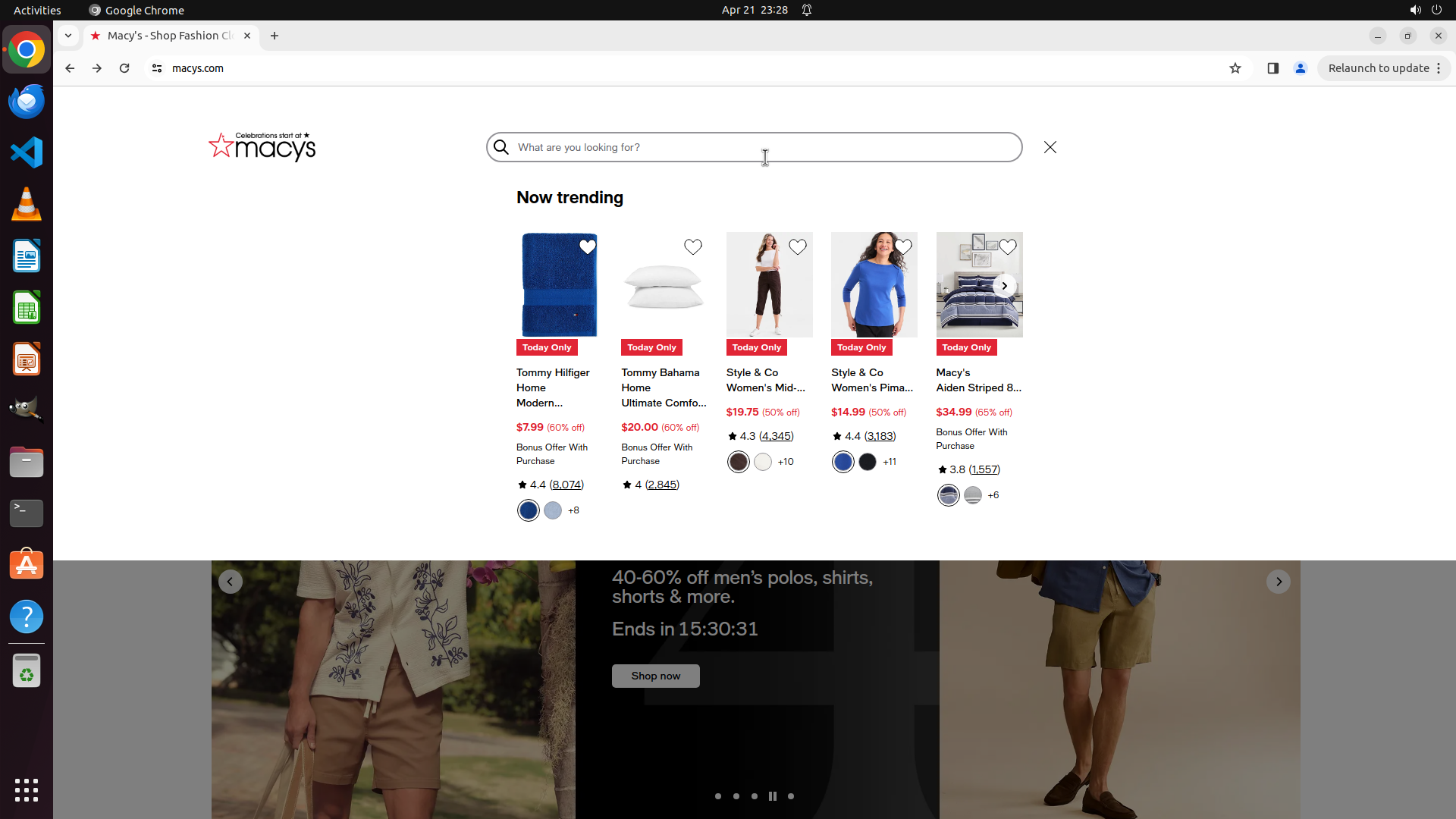
Task: Bookmark this page with star icon
Action: (x=1235, y=68)
